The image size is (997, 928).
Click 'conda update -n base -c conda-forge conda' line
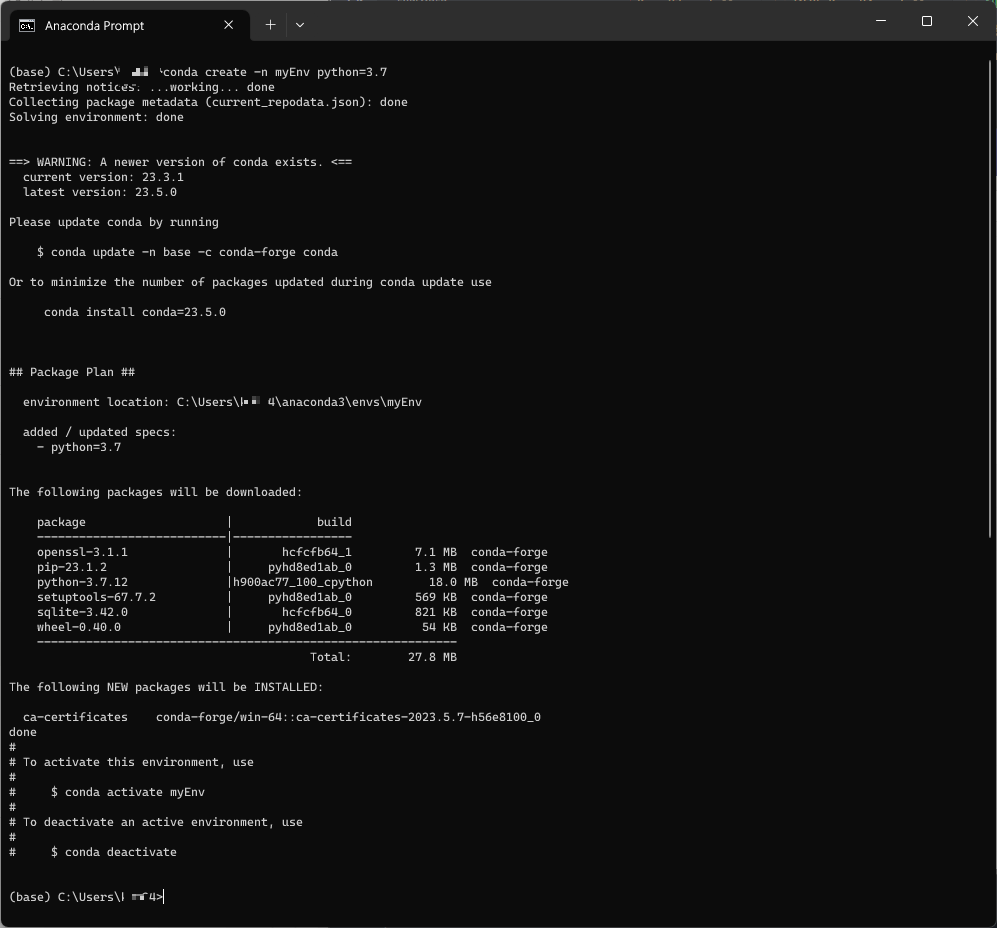click(188, 253)
